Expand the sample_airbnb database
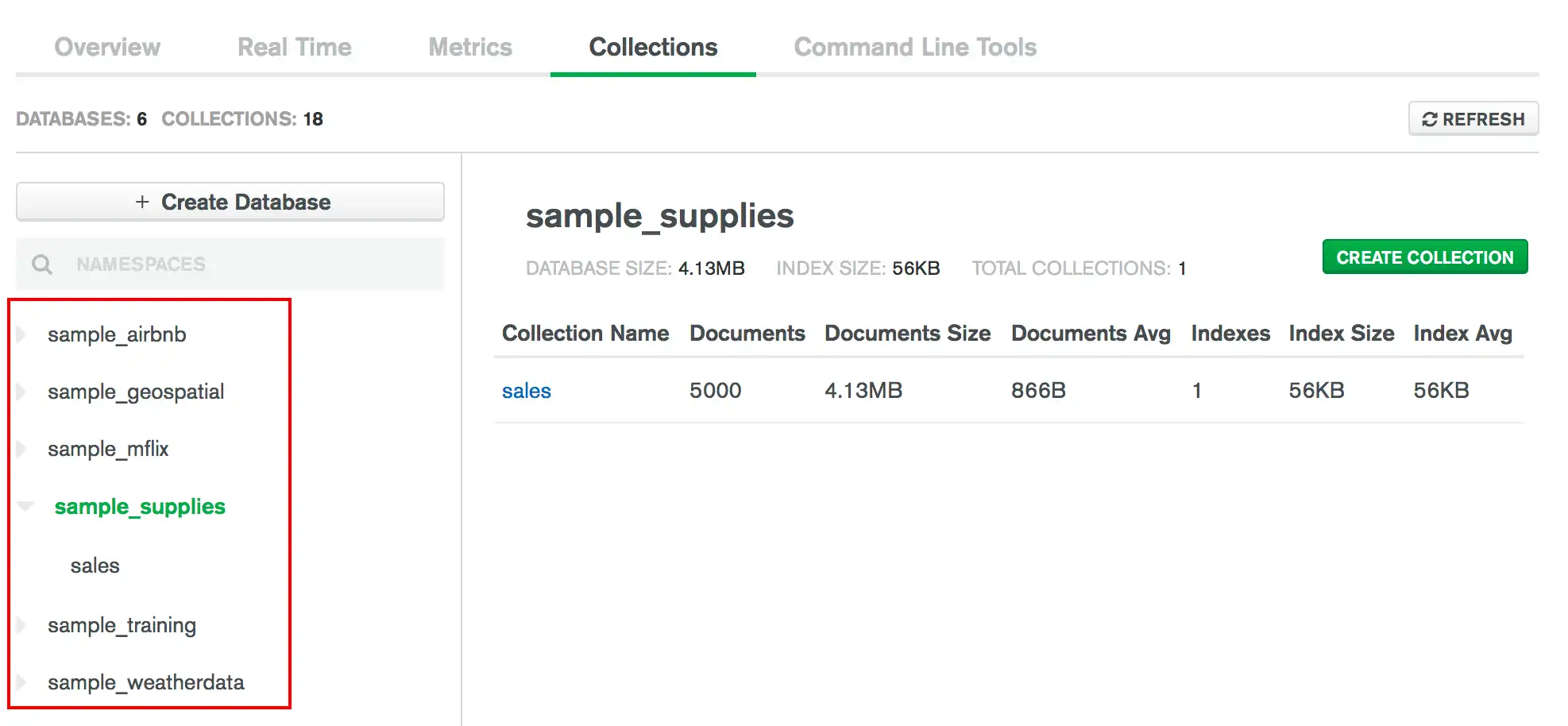 (19, 334)
